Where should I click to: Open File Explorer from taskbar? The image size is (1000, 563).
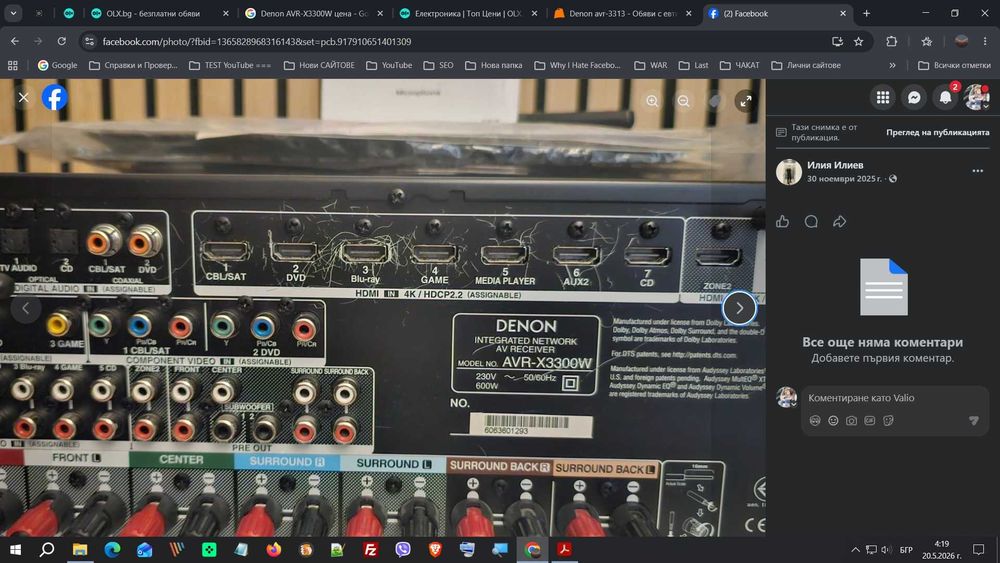coord(80,550)
